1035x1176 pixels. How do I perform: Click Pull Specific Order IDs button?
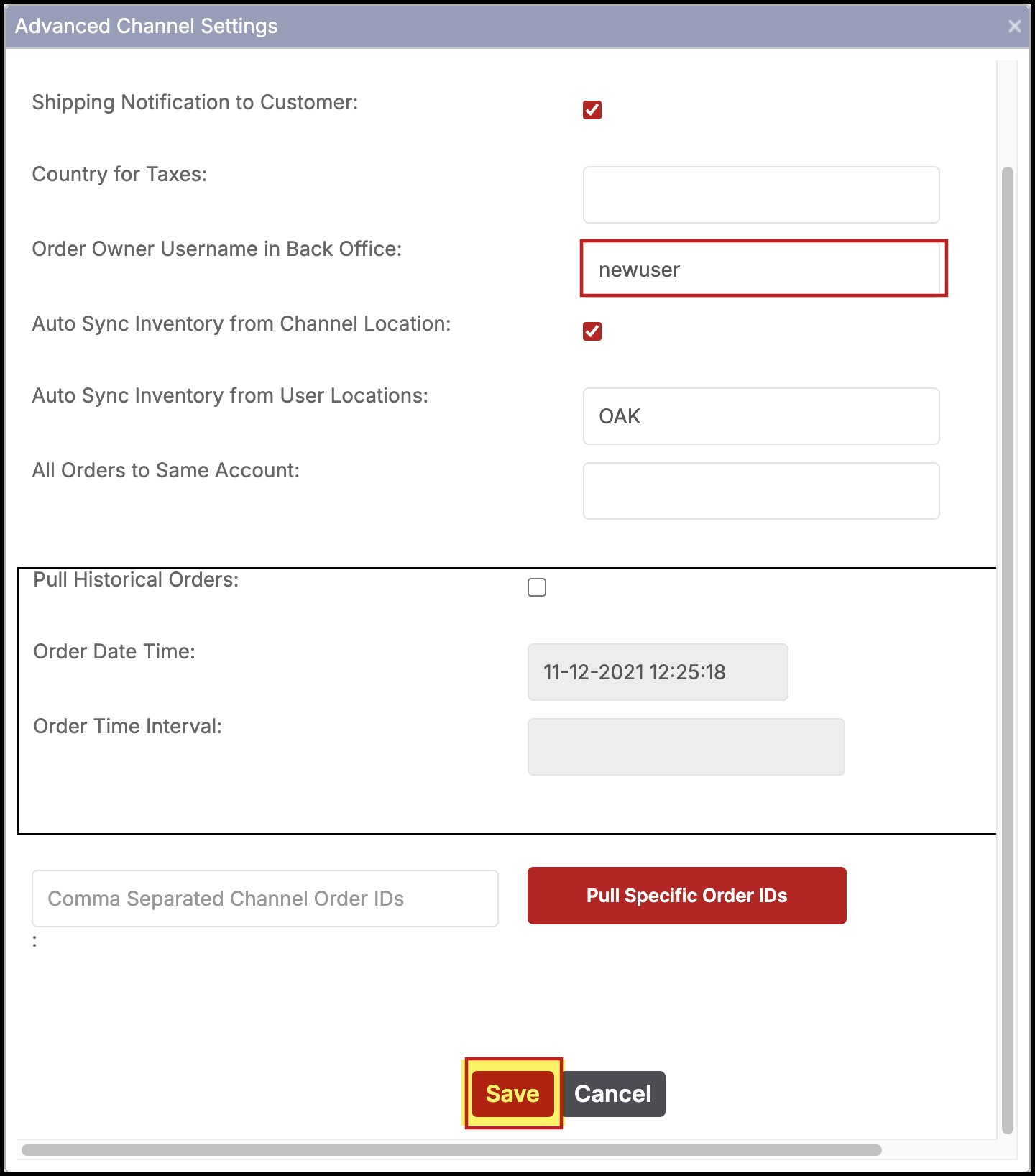[x=687, y=896]
